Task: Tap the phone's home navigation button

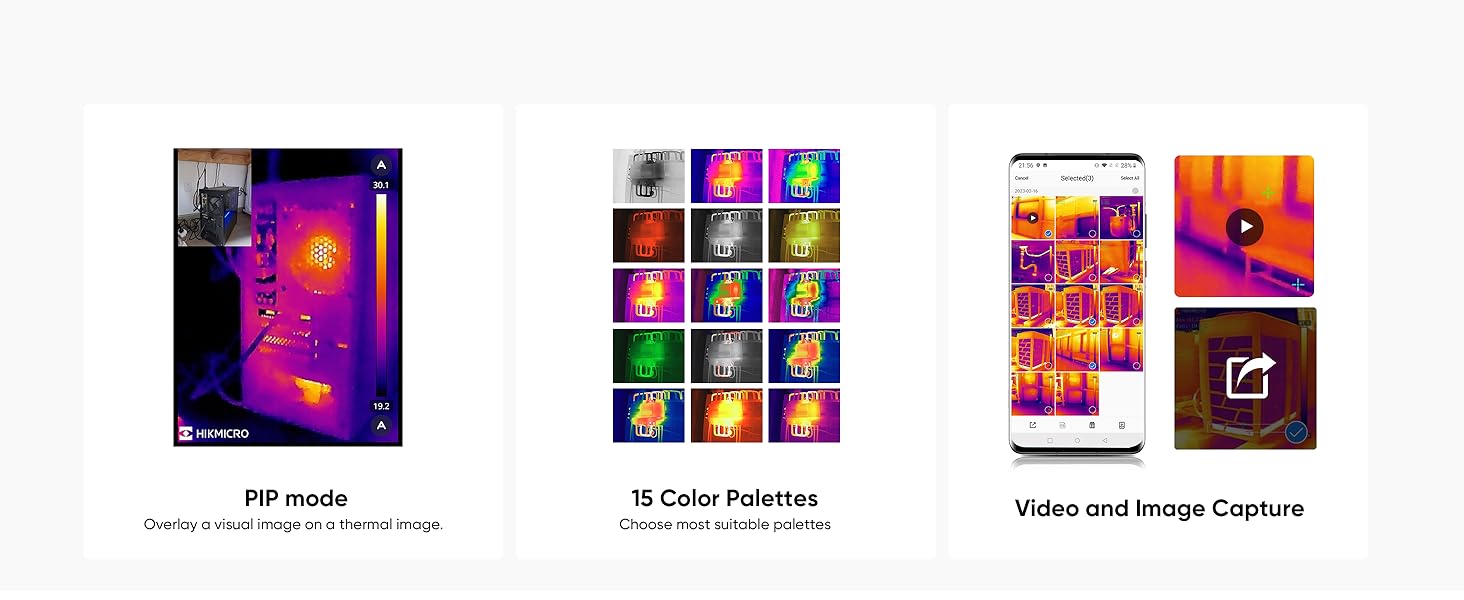Action: pos(1077,440)
